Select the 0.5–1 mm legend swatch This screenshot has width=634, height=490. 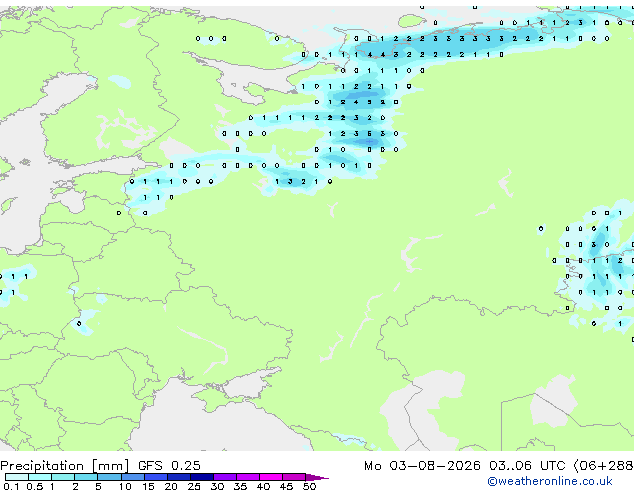coord(40,477)
